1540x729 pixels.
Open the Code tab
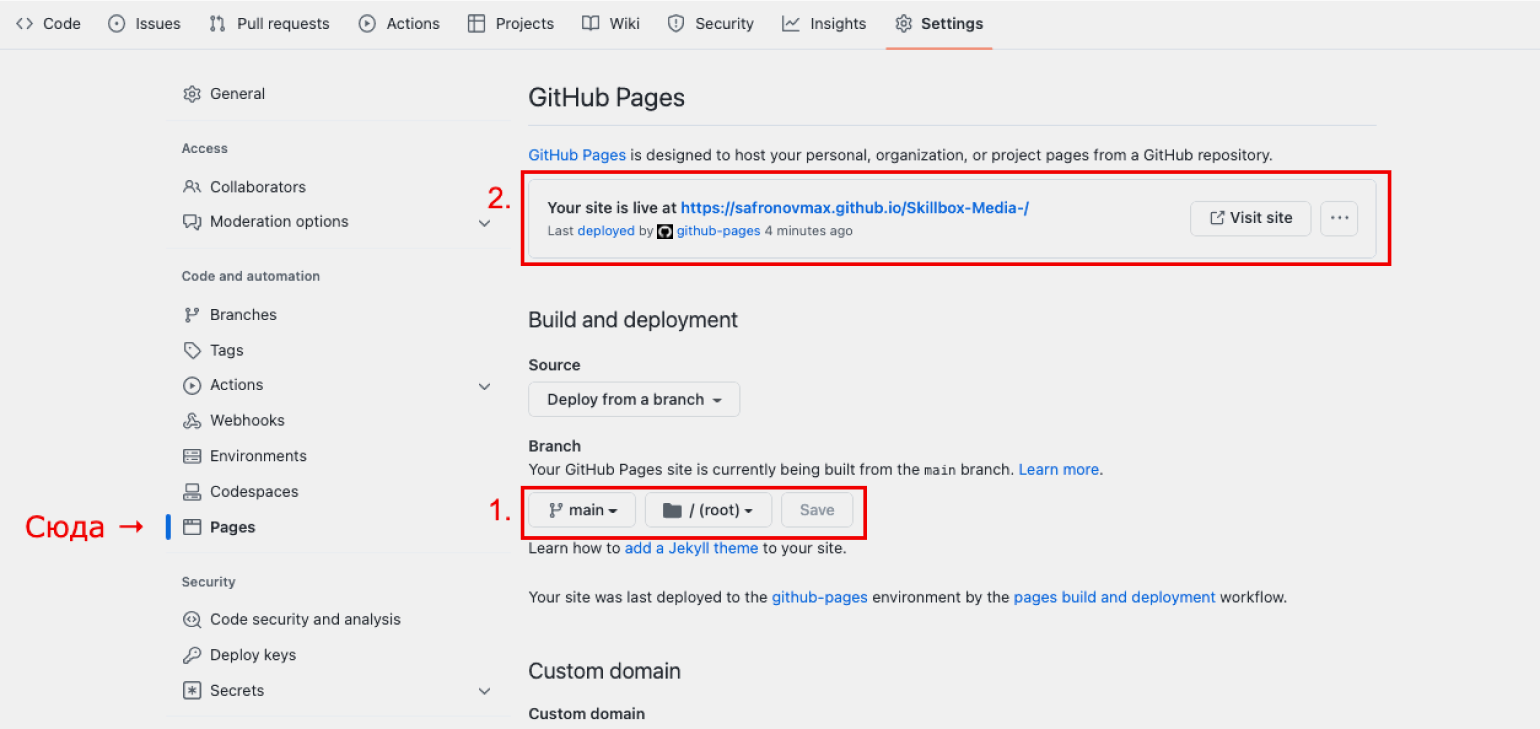(48, 23)
